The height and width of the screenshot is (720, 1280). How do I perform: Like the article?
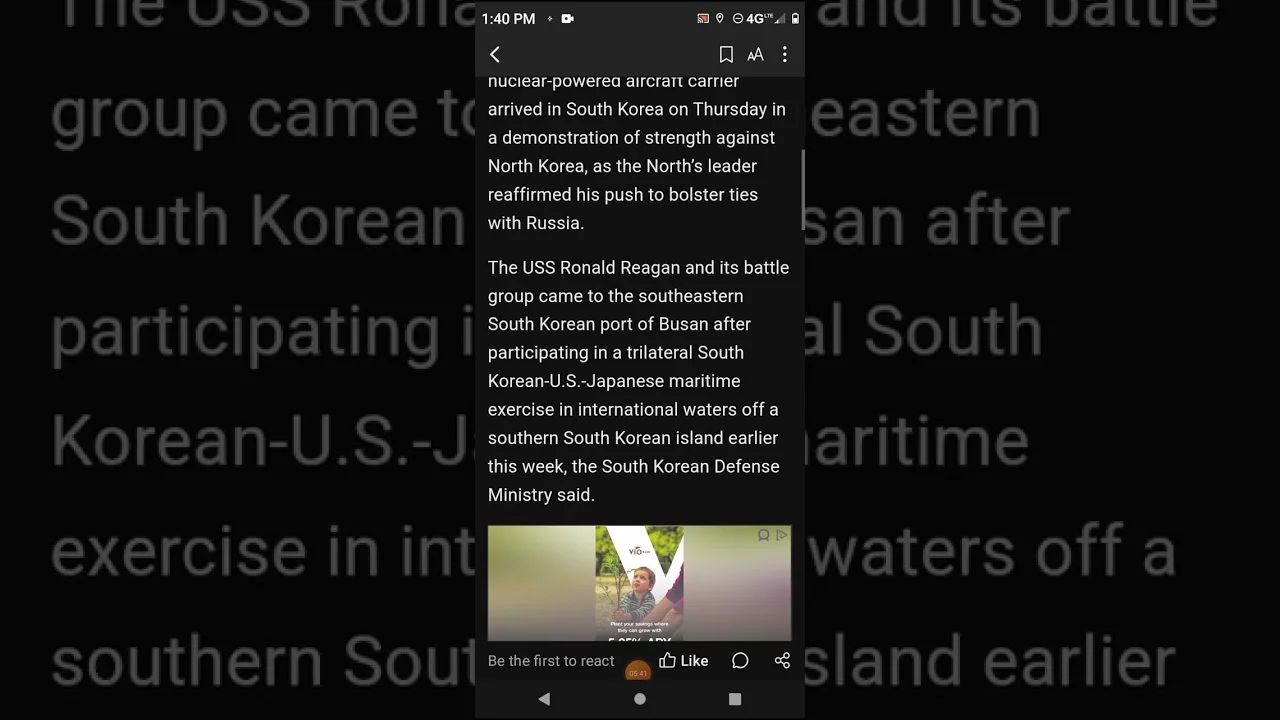click(x=684, y=661)
